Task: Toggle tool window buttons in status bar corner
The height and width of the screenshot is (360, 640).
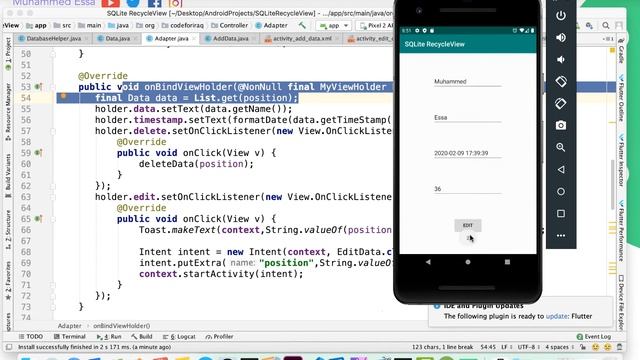Action: pos(9,347)
